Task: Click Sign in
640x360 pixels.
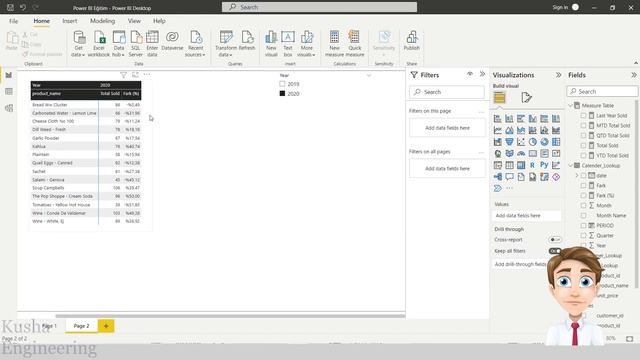Action: click(560, 7)
